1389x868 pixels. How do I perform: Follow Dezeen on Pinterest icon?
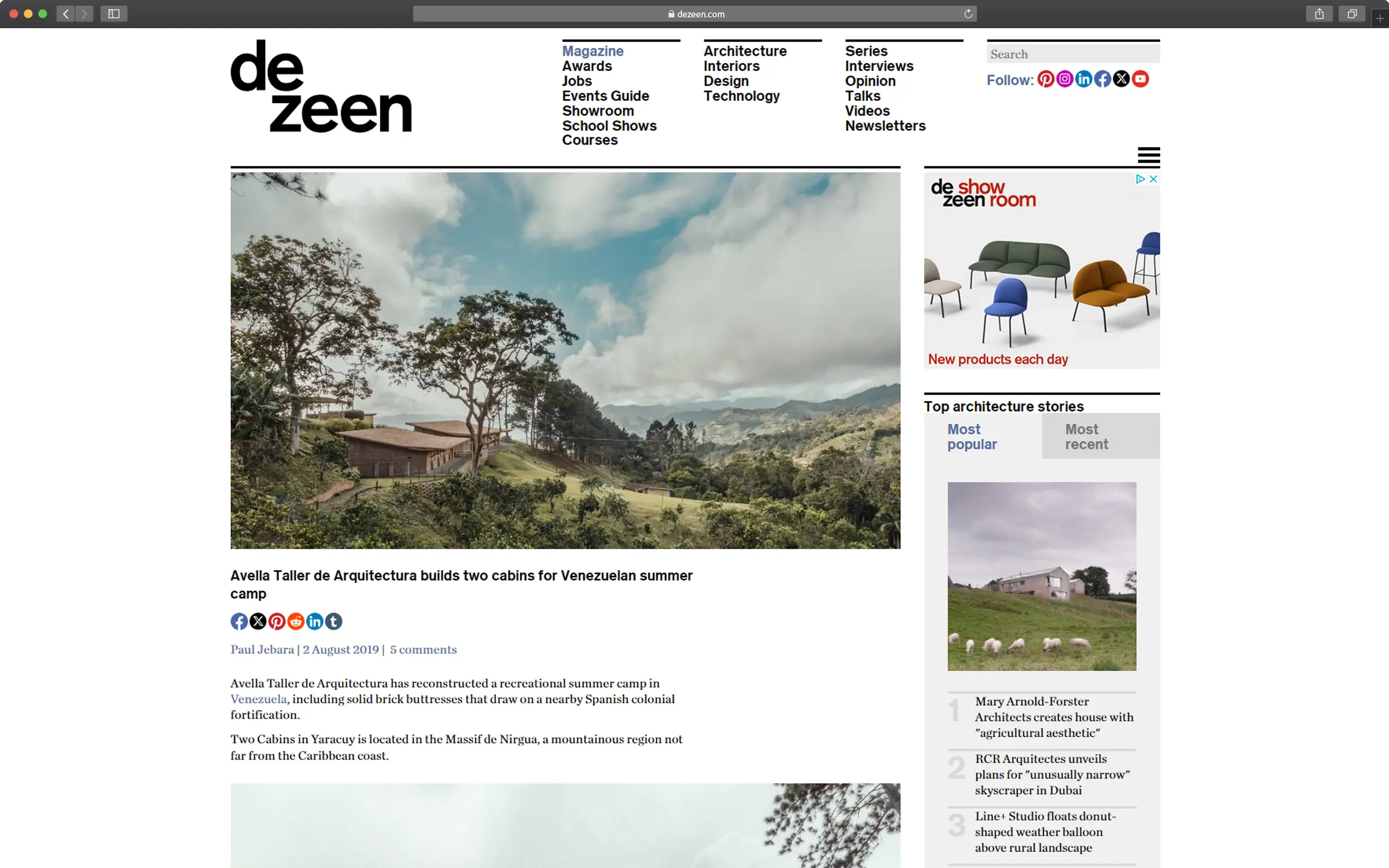click(x=1046, y=79)
